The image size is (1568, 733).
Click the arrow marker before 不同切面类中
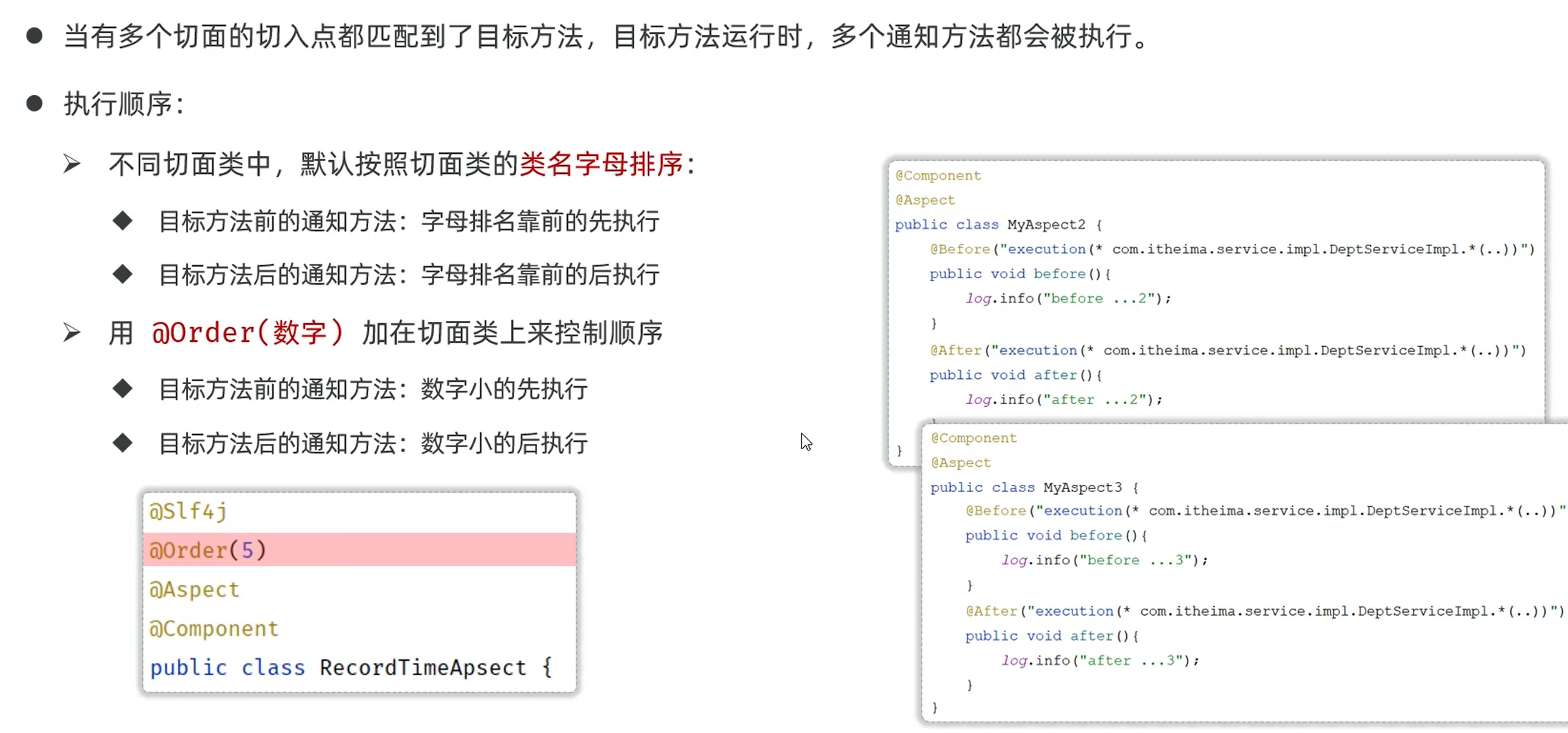click(72, 164)
